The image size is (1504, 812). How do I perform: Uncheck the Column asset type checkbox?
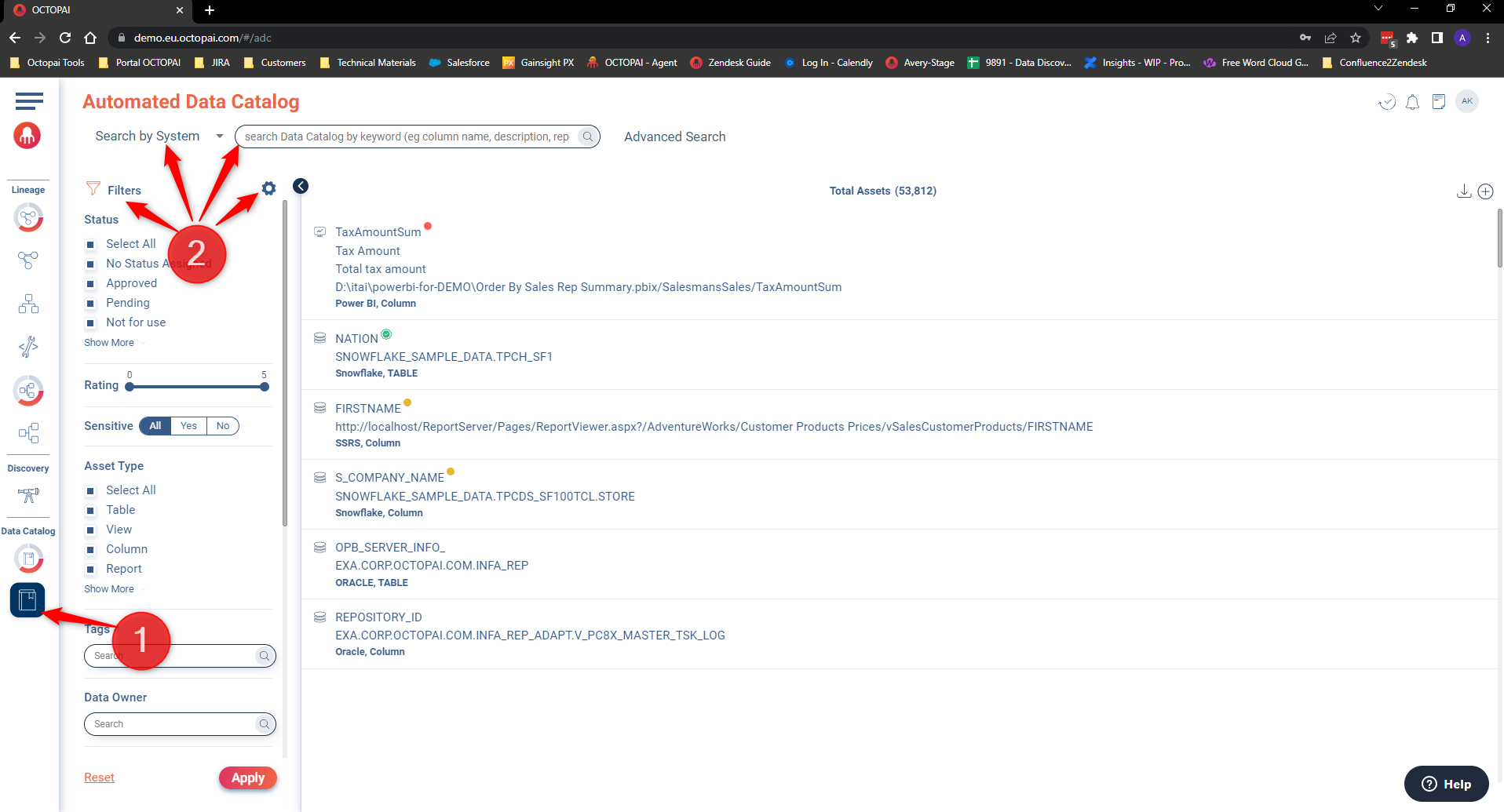[x=91, y=550]
